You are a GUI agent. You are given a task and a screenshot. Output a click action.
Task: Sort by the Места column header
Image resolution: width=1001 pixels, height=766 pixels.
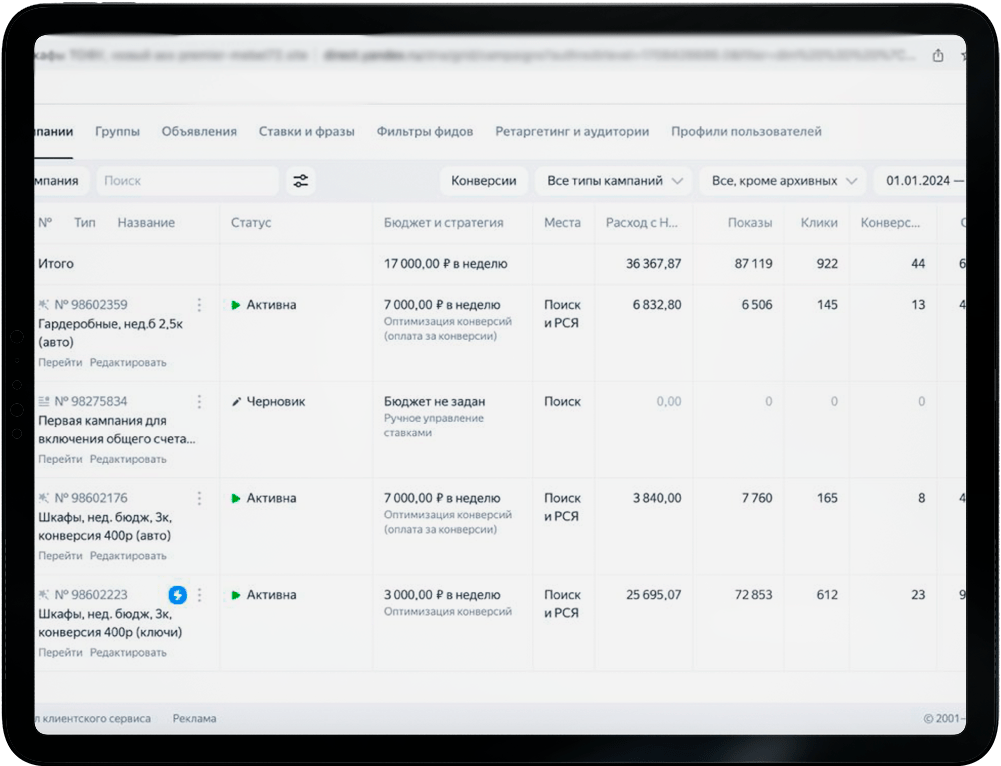562,223
